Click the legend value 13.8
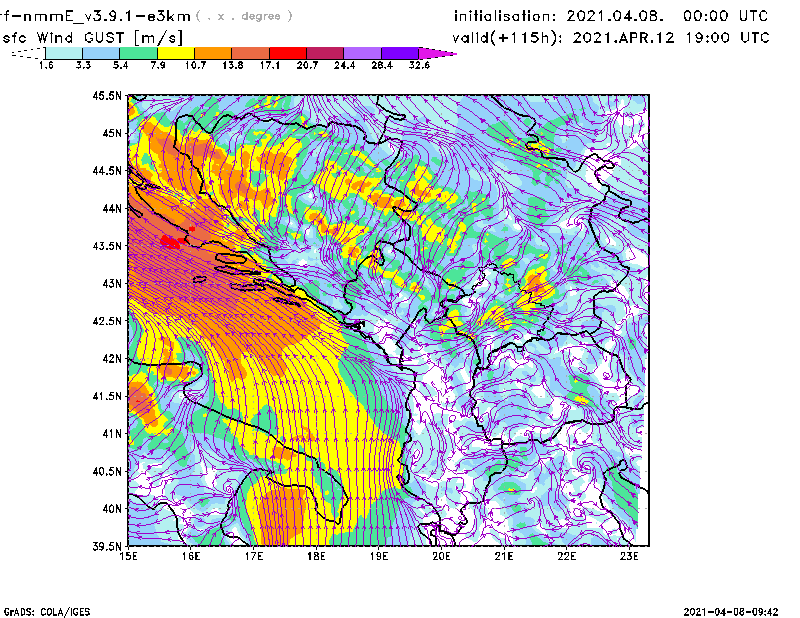Image resolution: width=800 pixels, height=618 pixels. click(232, 65)
